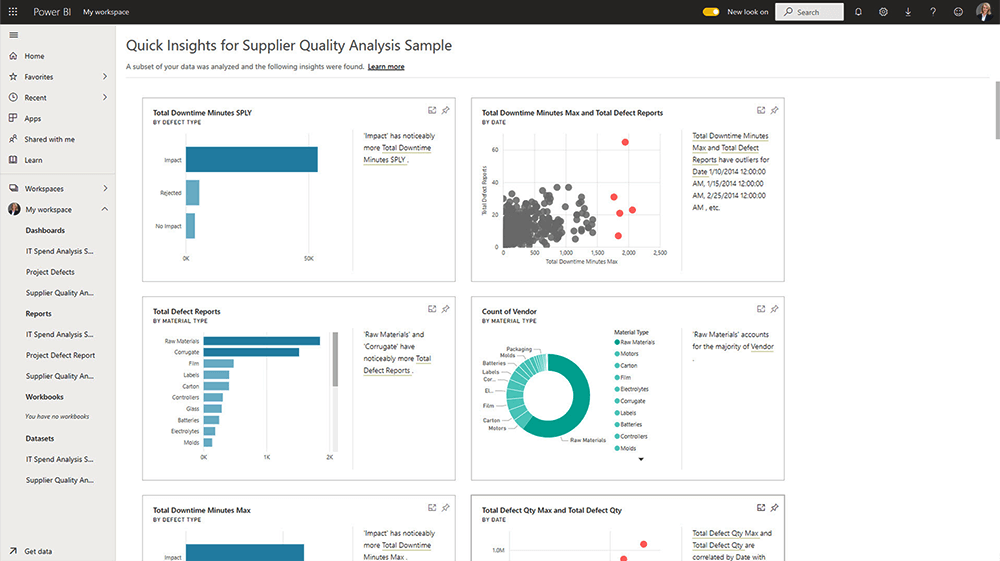This screenshot has width=1000, height=561.
Task: Open the settings gear icon
Action: coord(883,12)
